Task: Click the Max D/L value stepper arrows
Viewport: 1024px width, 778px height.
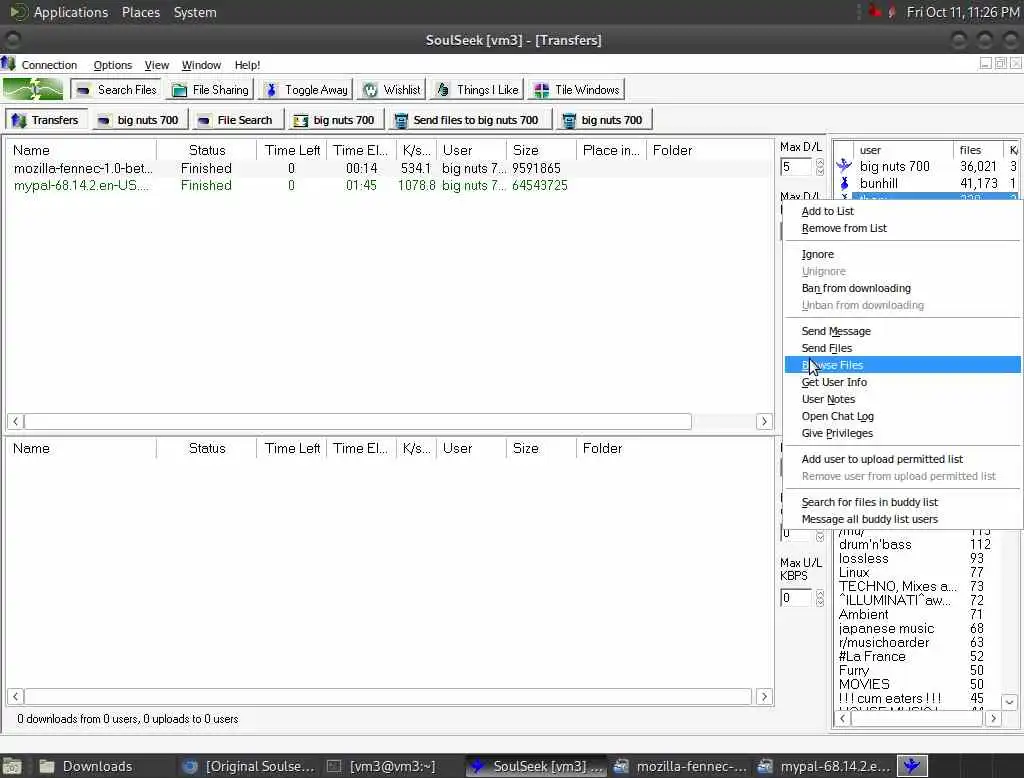Action: tap(820, 167)
